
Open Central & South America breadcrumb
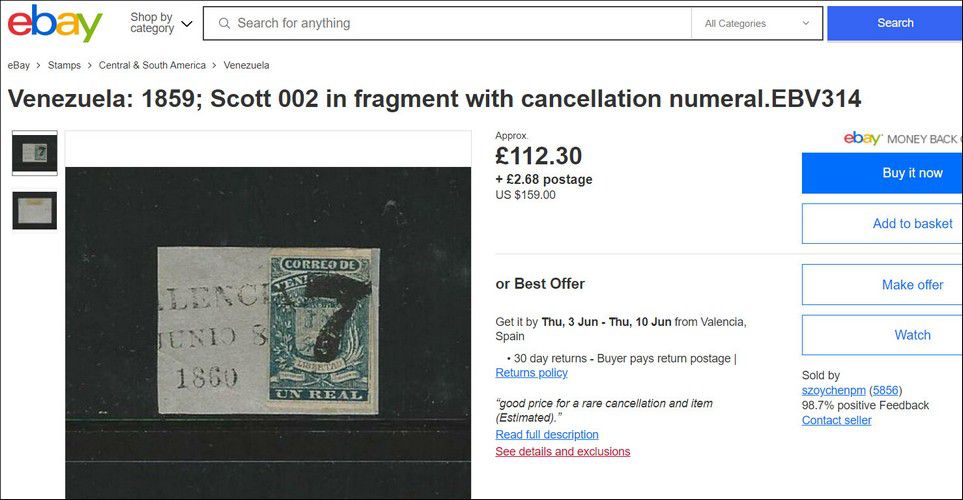(152, 65)
